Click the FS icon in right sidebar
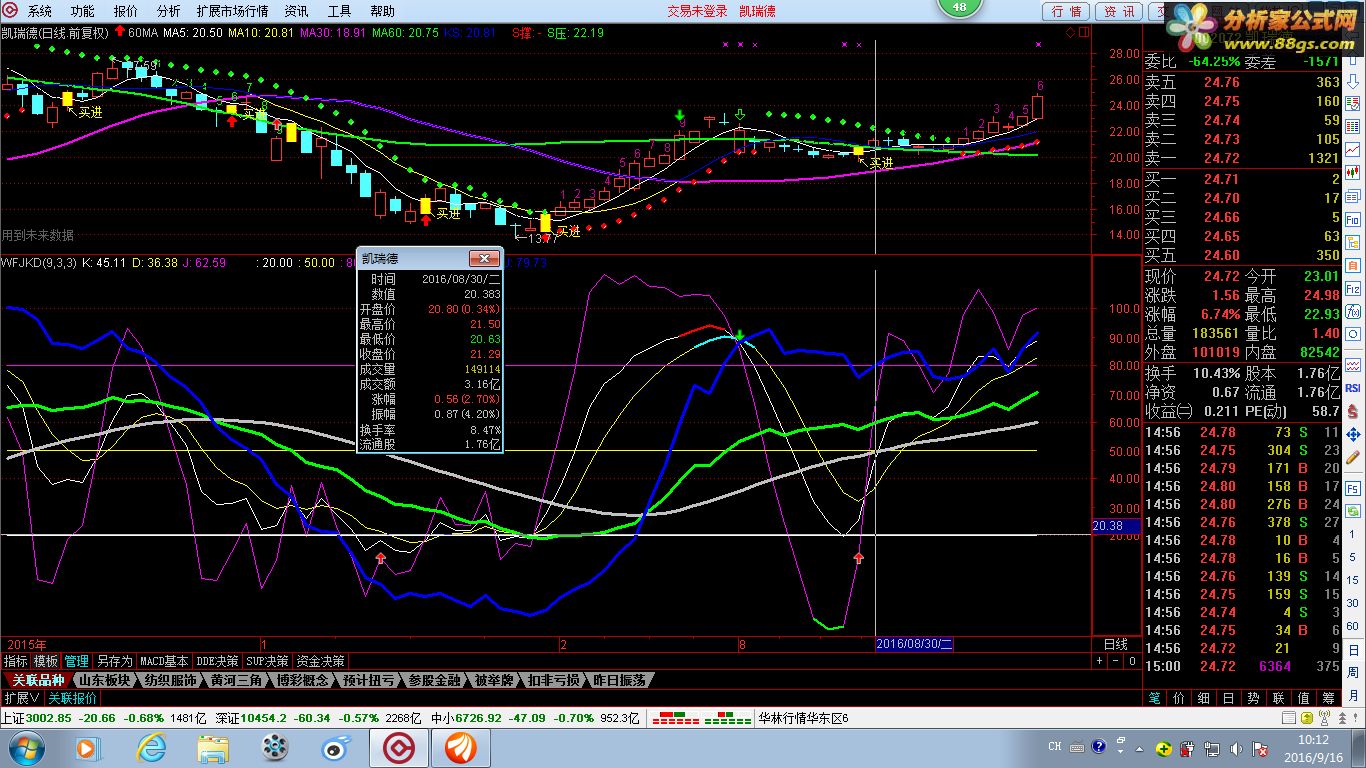 1351,487
